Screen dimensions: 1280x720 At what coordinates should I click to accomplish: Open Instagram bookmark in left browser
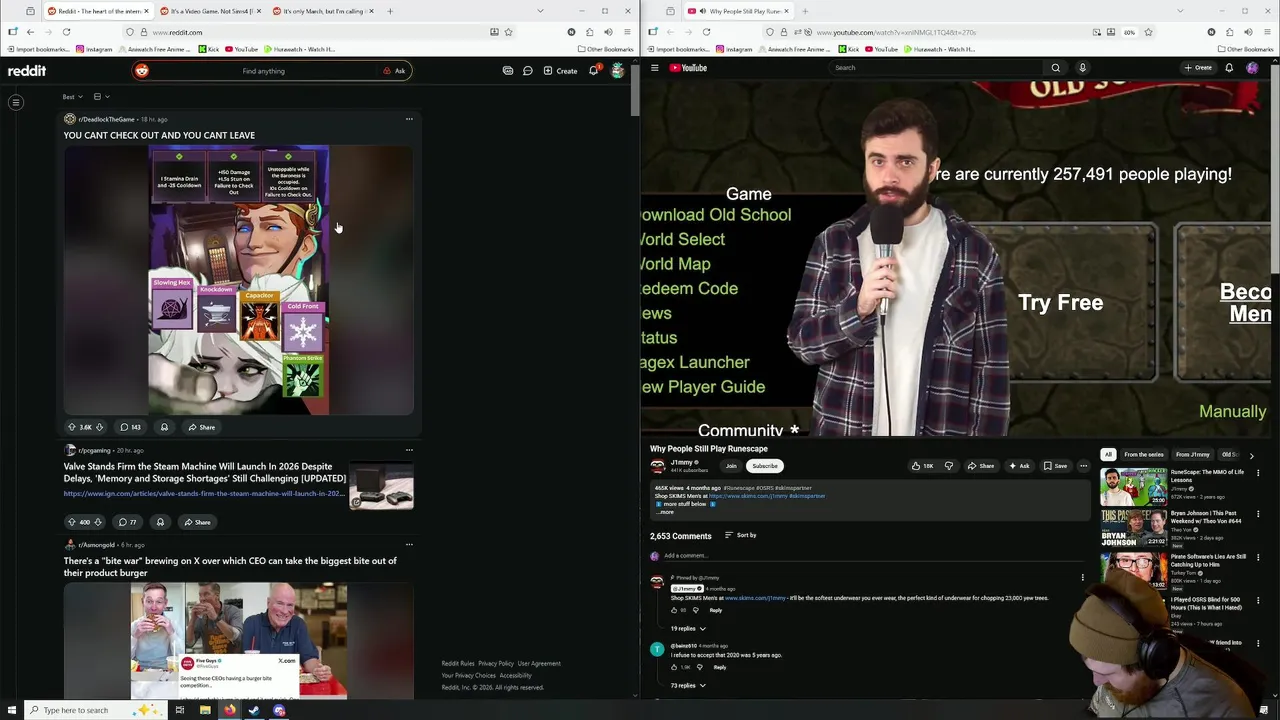click(94, 49)
